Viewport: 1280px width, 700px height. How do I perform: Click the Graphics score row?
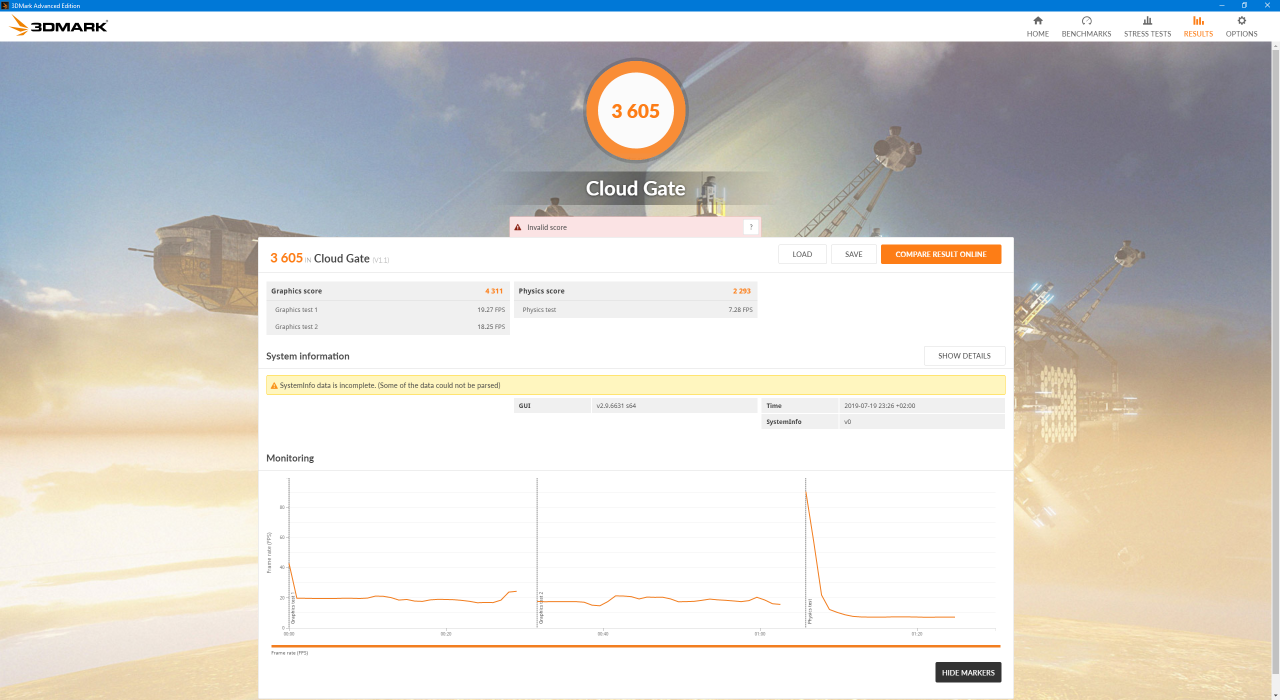coord(388,291)
